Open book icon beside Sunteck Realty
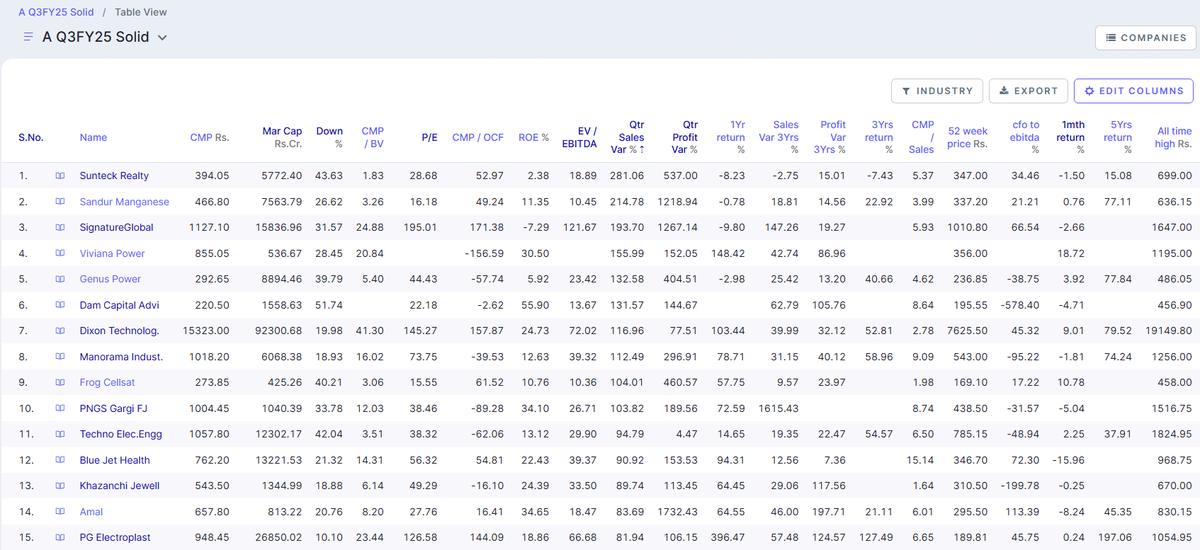1200x550 pixels. pos(60,176)
